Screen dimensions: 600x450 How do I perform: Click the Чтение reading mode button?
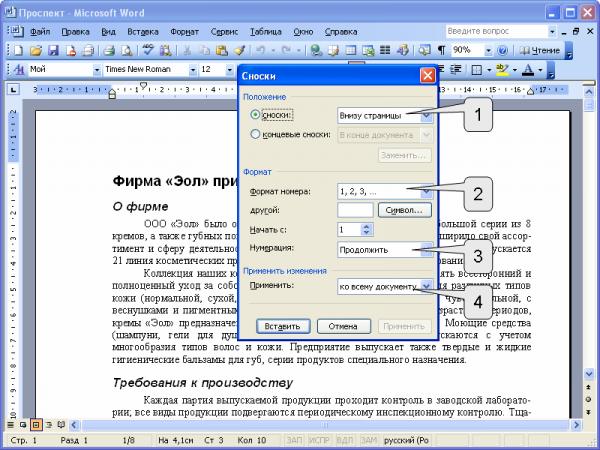[540, 51]
